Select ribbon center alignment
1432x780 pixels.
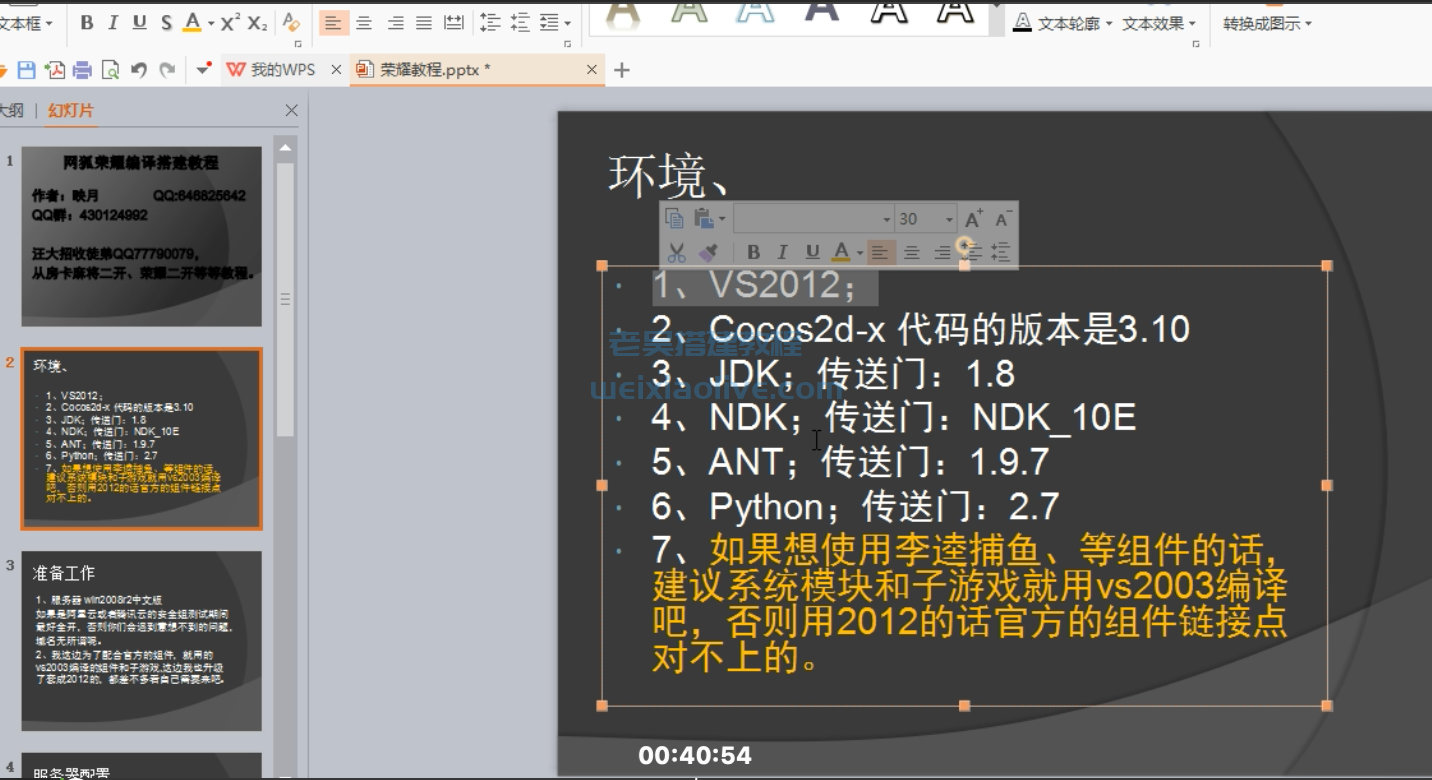tap(364, 23)
